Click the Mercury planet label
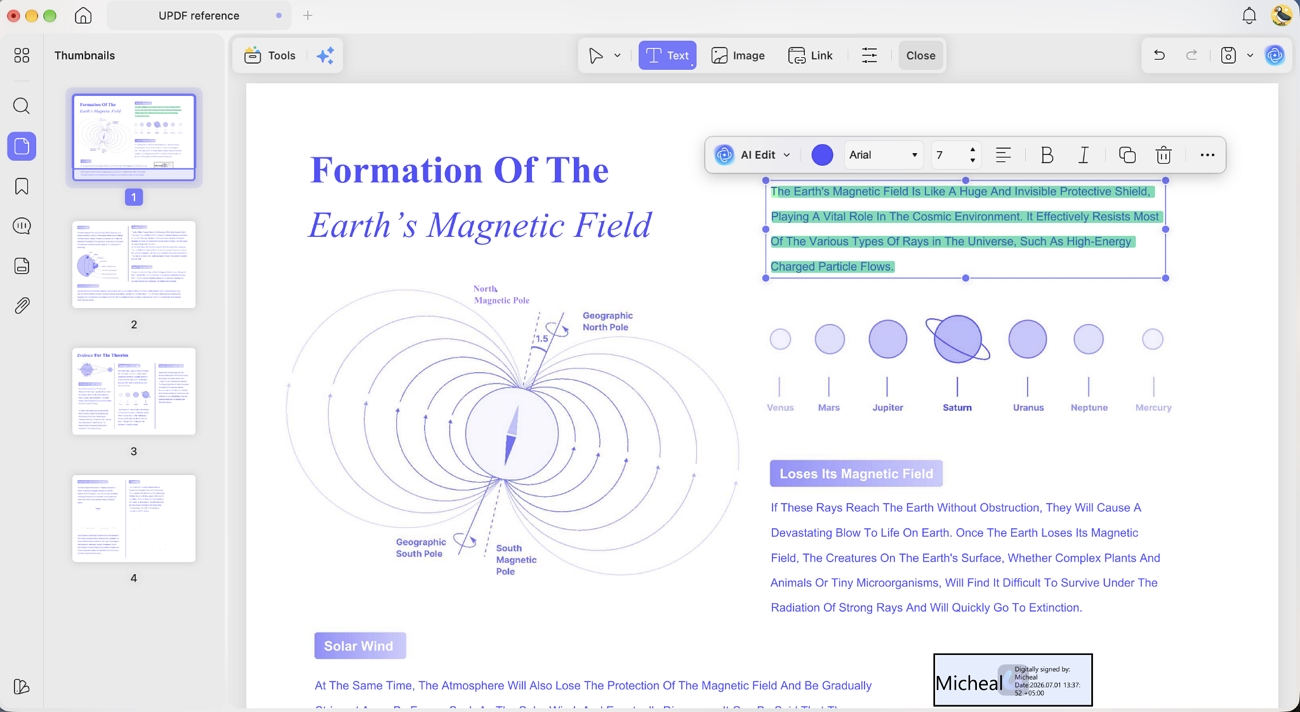The width and height of the screenshot is (1300, 712). tap(1153, 408)
